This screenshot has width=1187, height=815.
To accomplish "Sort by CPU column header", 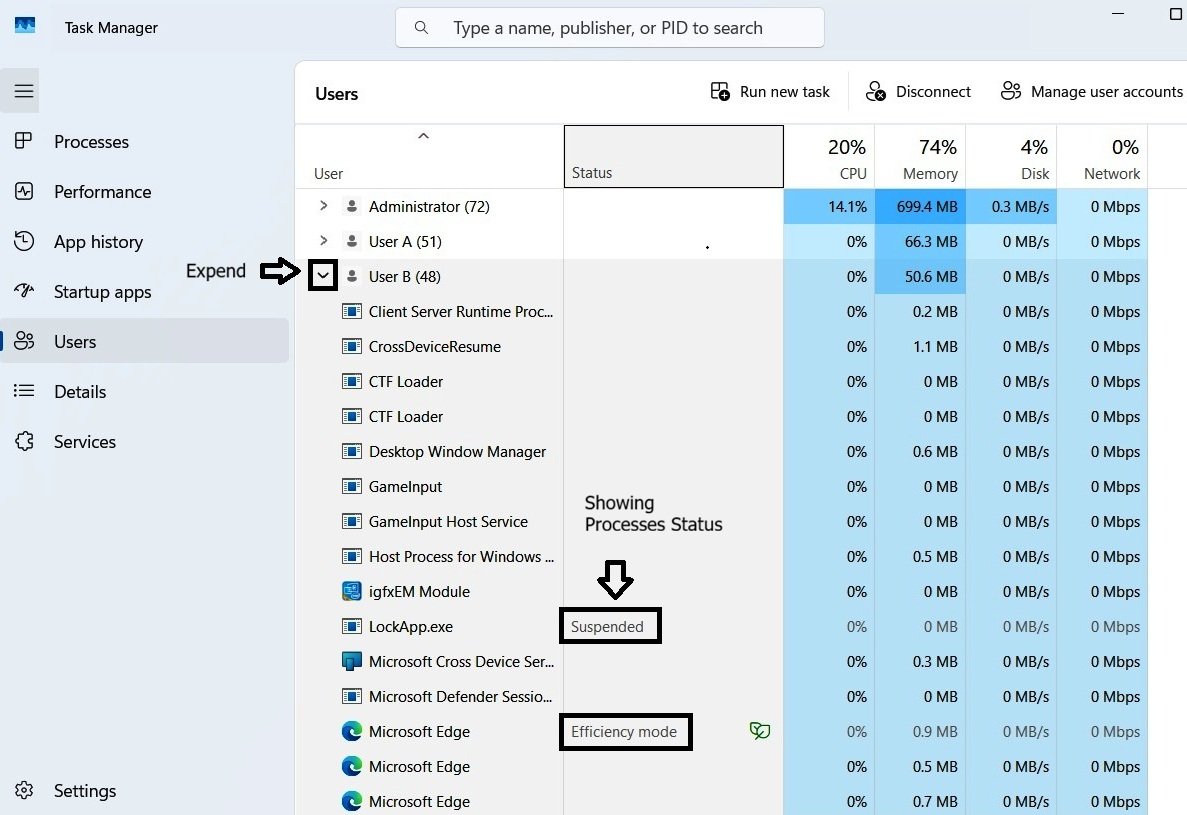I will tap(829, 157).
